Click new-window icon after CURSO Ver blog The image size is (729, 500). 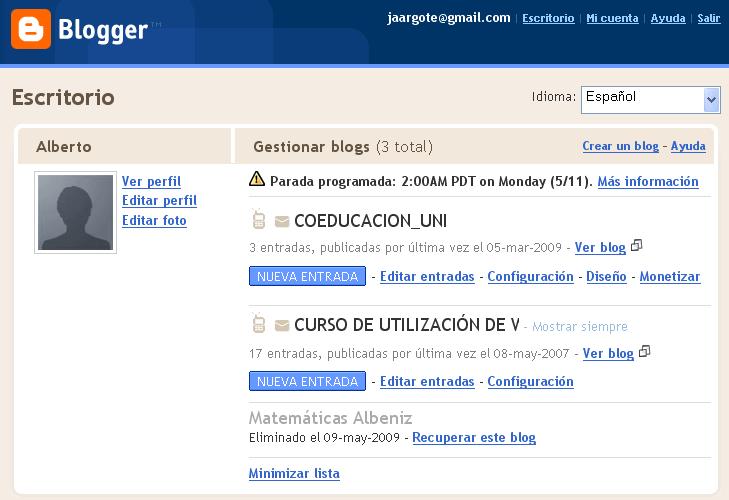coord(644,351)
